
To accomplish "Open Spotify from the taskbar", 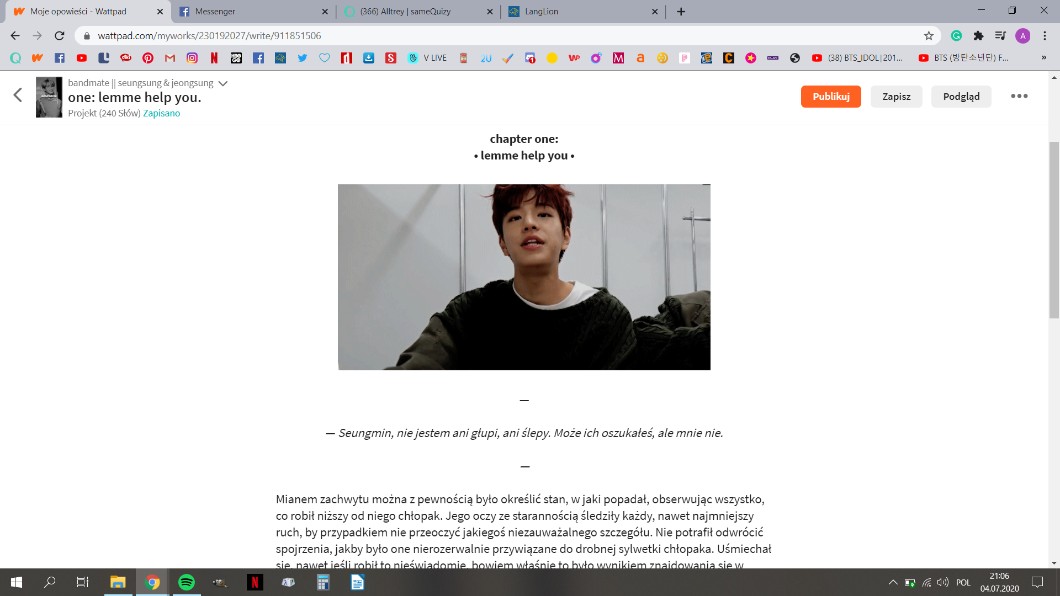I will [x=186, y=582].
